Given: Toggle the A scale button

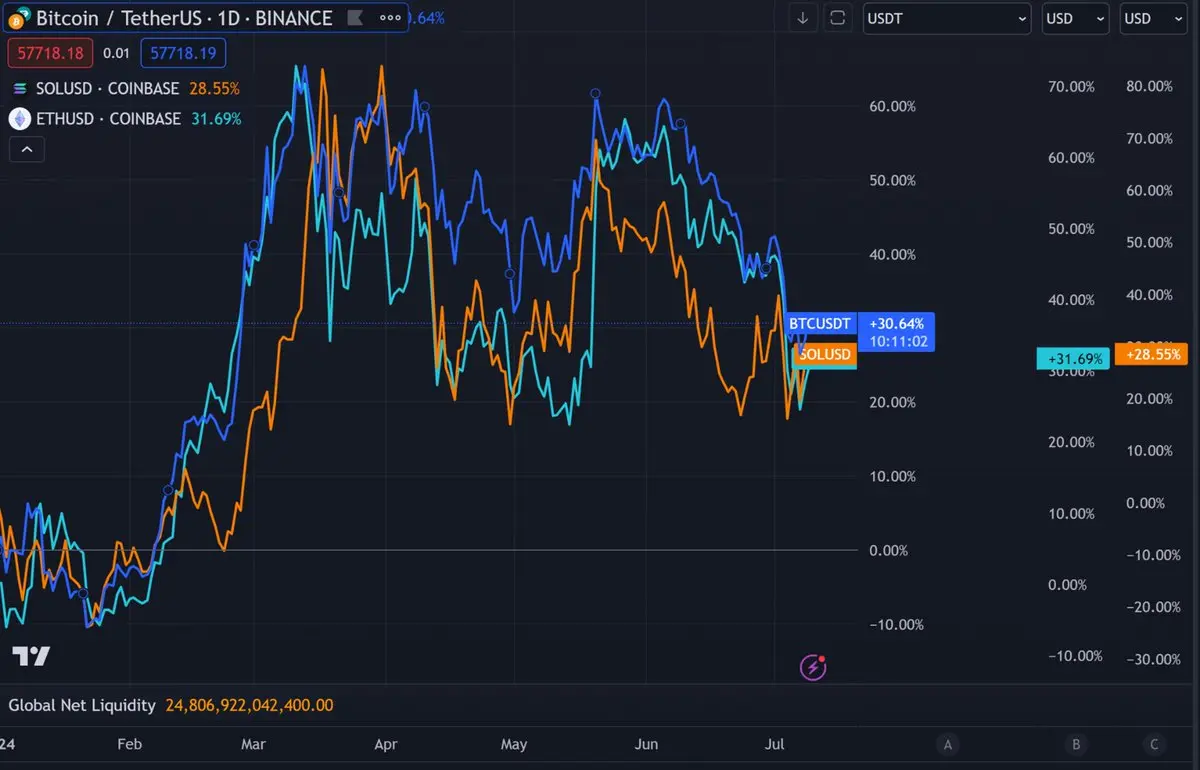Looking at the screenshot, I should point(946,744).
